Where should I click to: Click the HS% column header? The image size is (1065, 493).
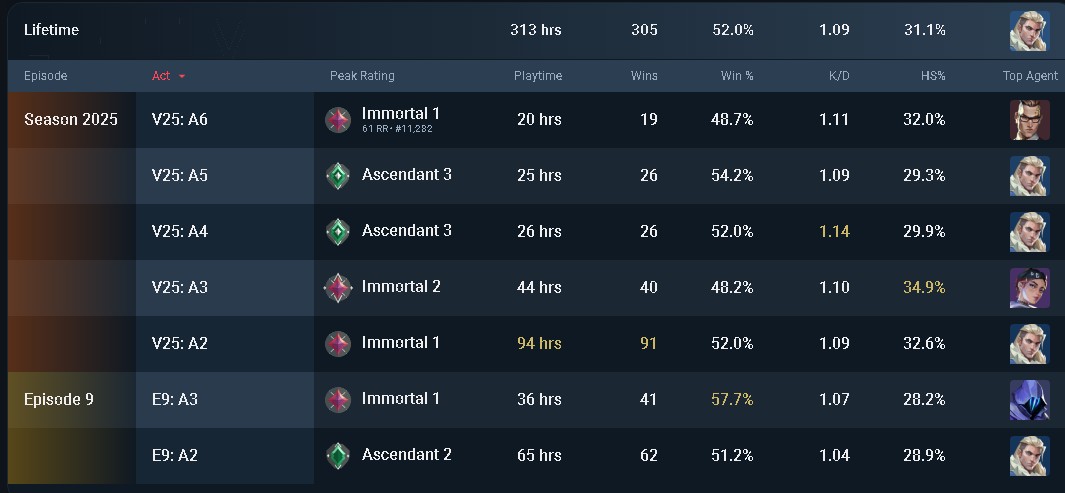(932, 76)
